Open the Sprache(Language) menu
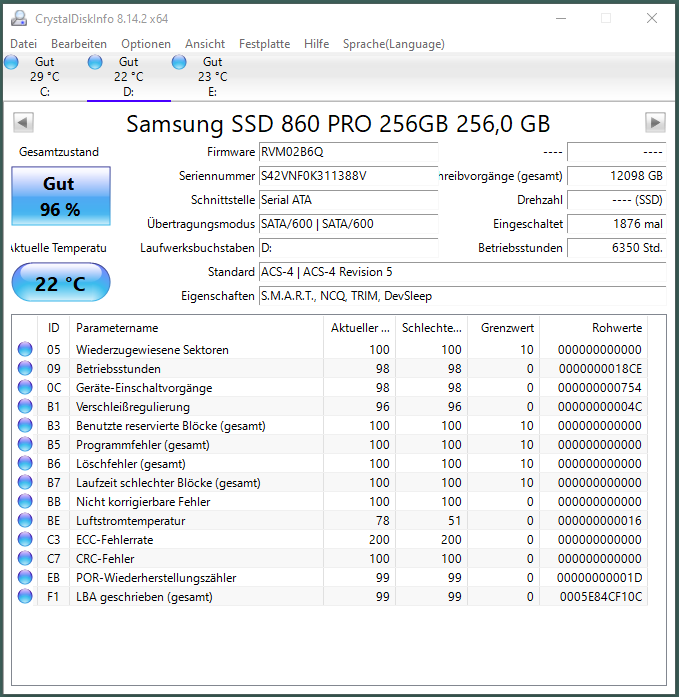Image resolution: width=679 pixels, height=697 pixels. [393, 44]
